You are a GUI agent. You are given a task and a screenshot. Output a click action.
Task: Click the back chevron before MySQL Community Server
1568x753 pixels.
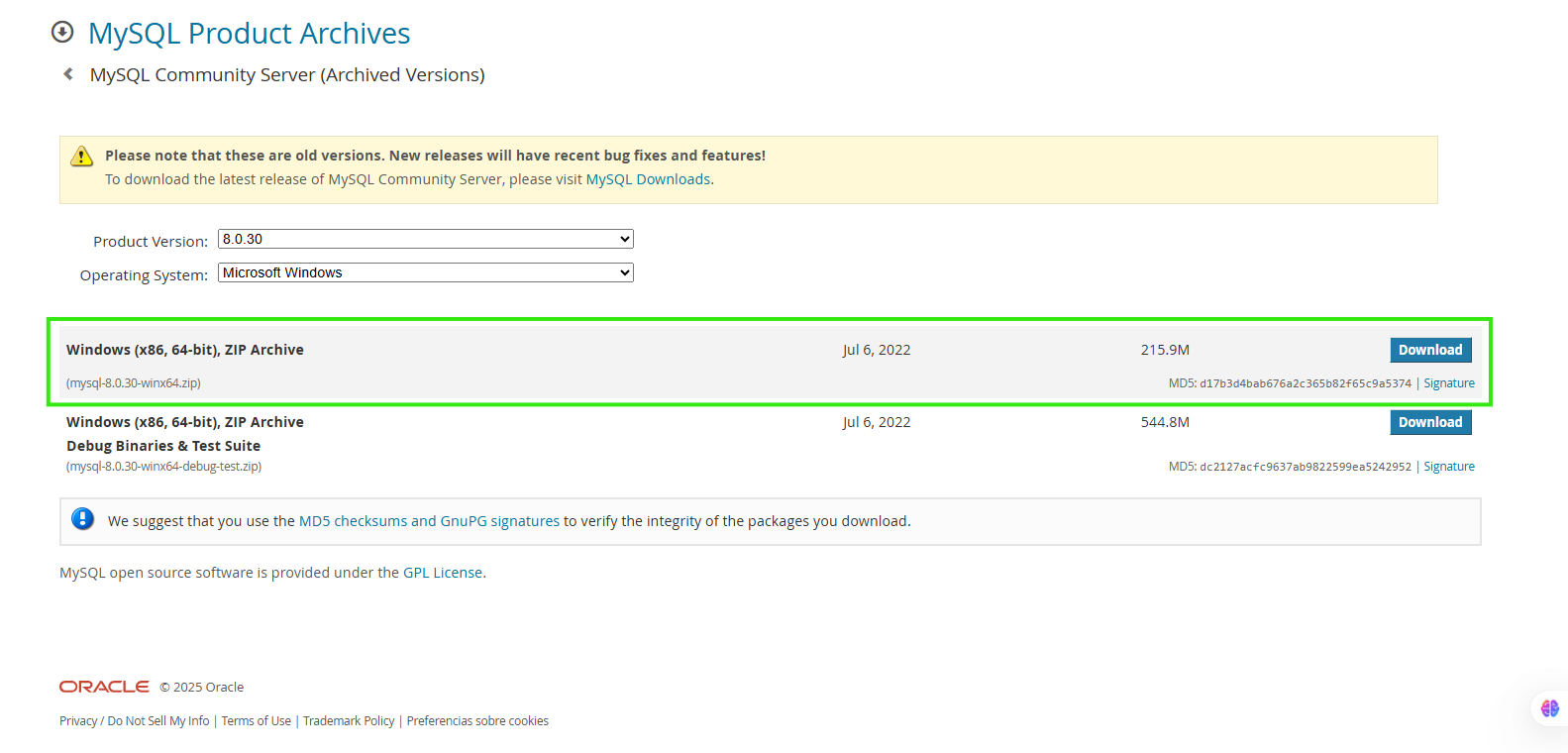[x=68, y=74]
